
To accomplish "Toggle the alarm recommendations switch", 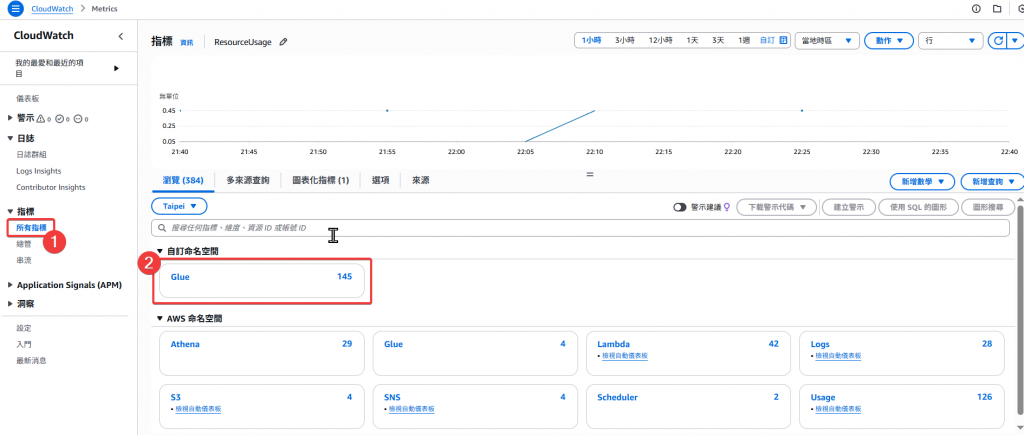I will (680, 207).
